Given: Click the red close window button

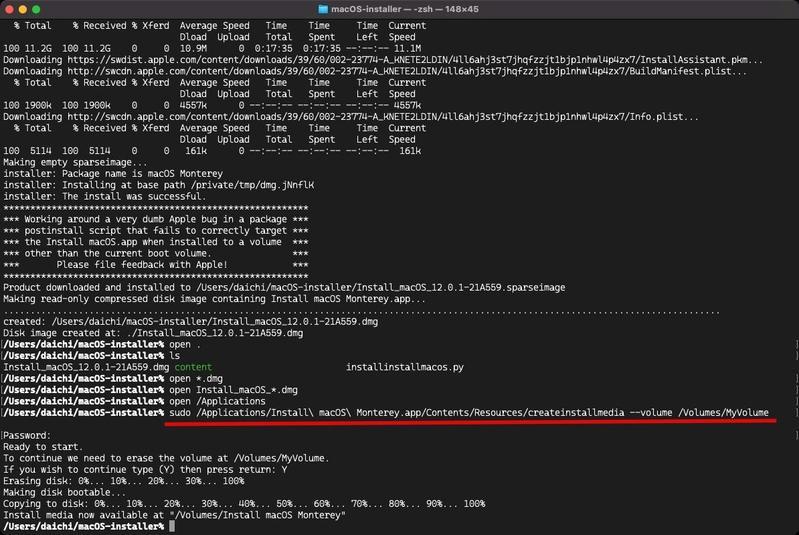Looking at the screenshot, I should click(x=9, y=9).
